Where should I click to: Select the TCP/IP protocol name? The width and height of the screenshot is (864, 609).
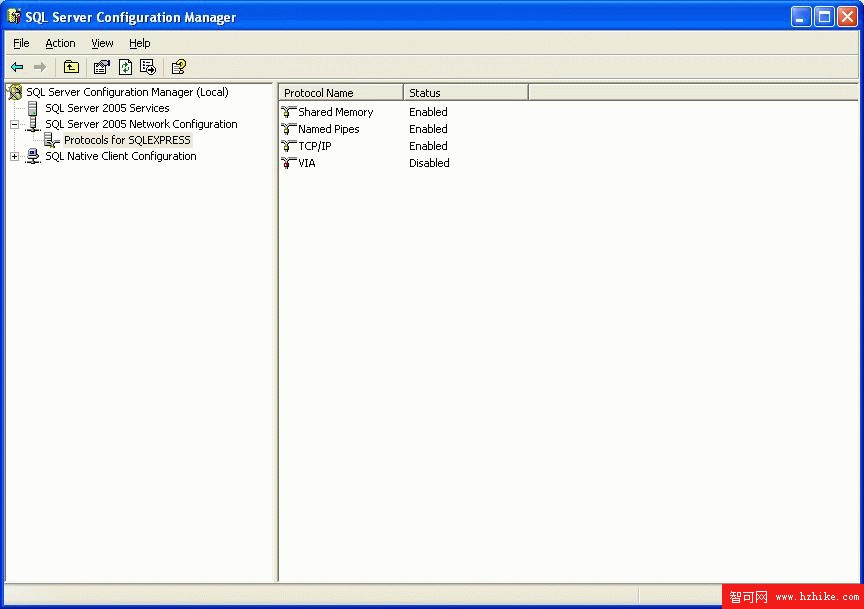(x=315, y=146)
